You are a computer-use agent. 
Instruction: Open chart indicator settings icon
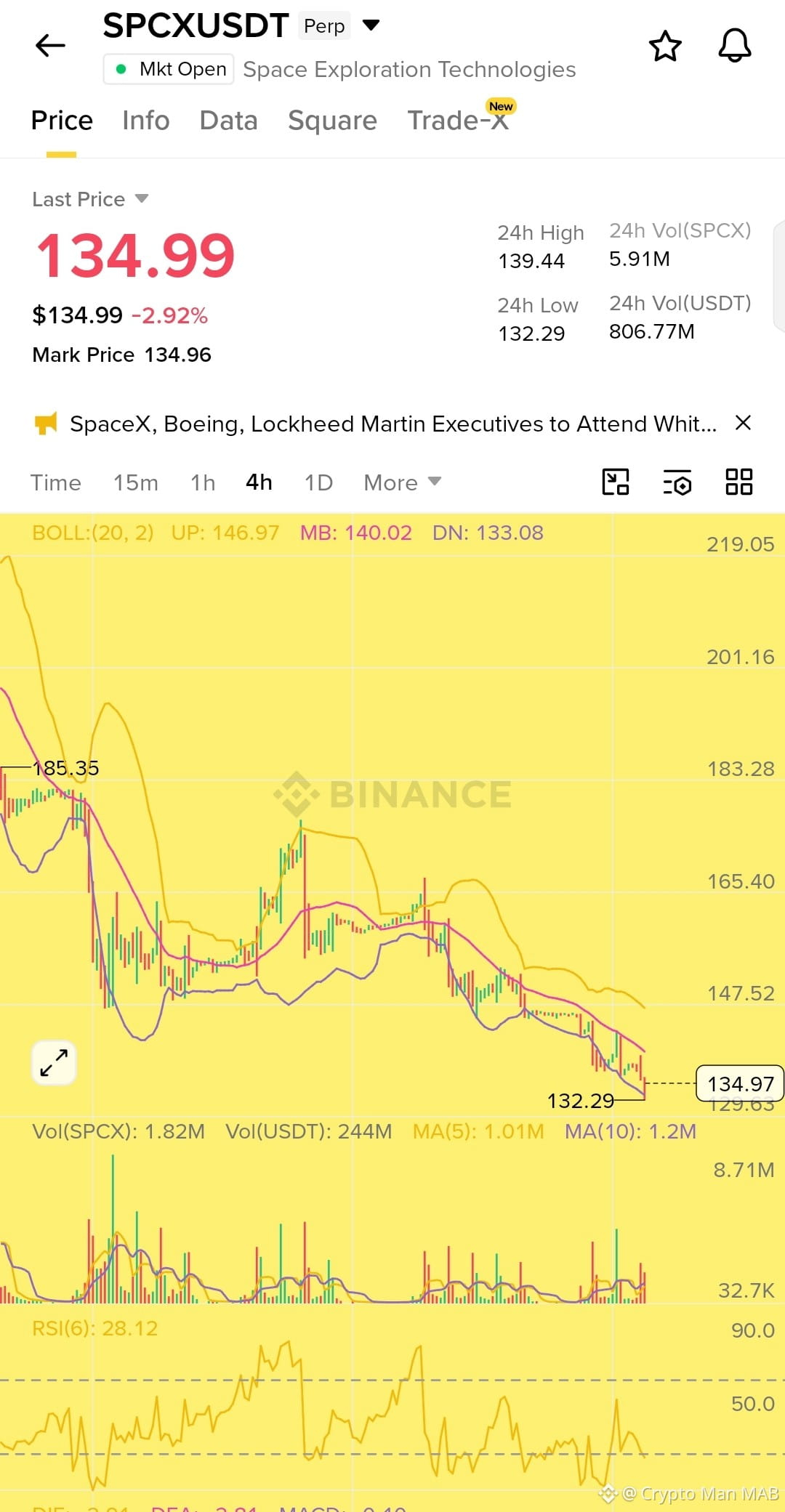click(x=677, y=482)
